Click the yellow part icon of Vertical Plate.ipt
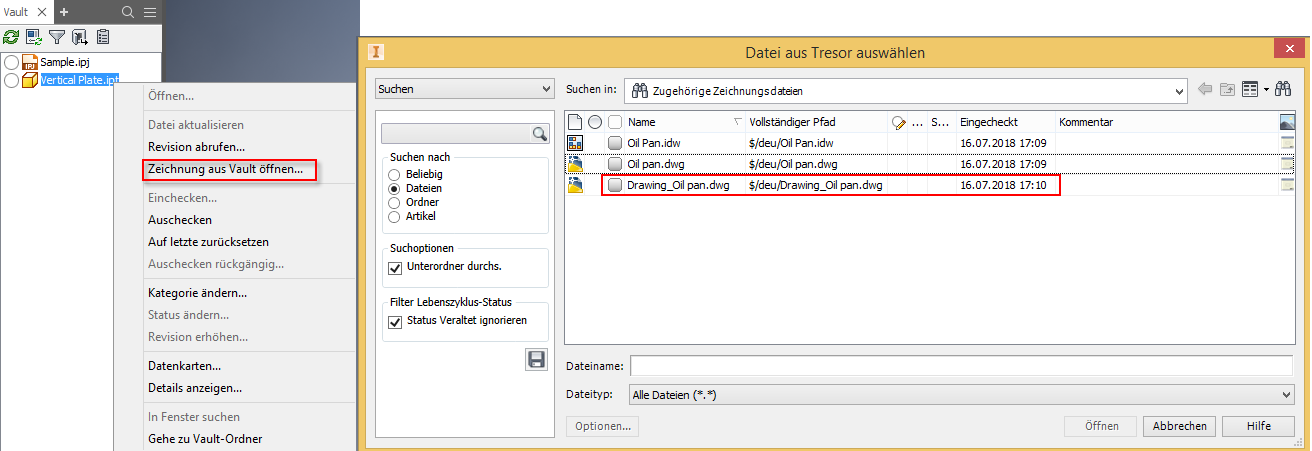 29,80
